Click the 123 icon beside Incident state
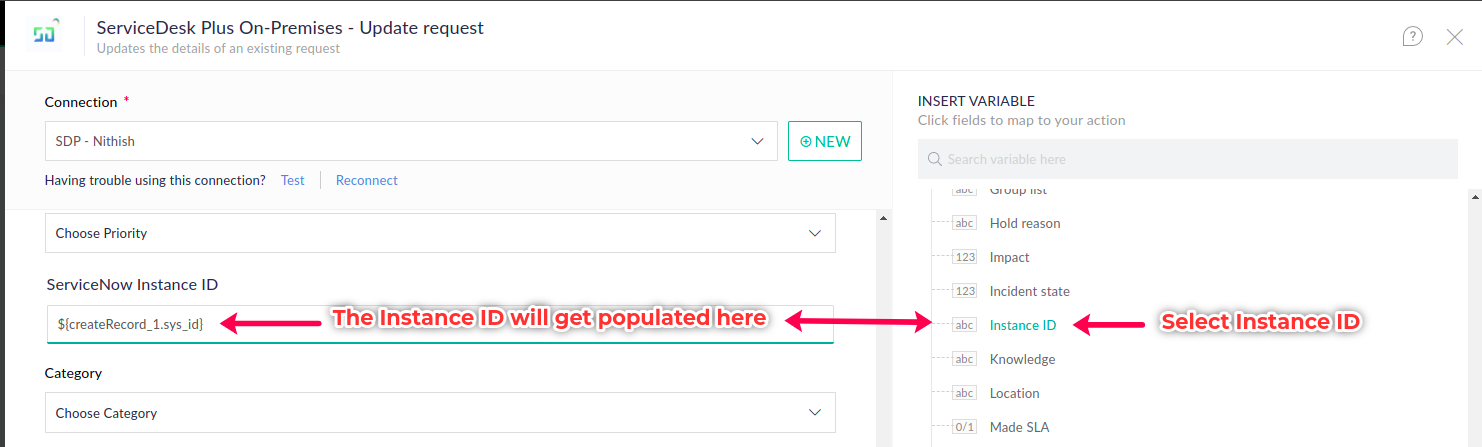This screenshot has height=447, width=1482. click(x=964, y=291)
